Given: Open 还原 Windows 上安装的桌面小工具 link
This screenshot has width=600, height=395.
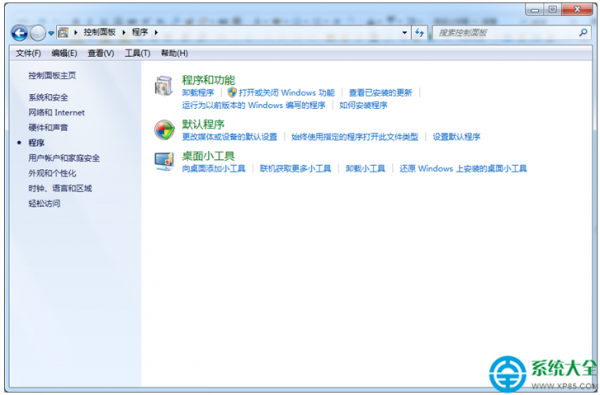Looking at the screenshot, I should (463, 168).
